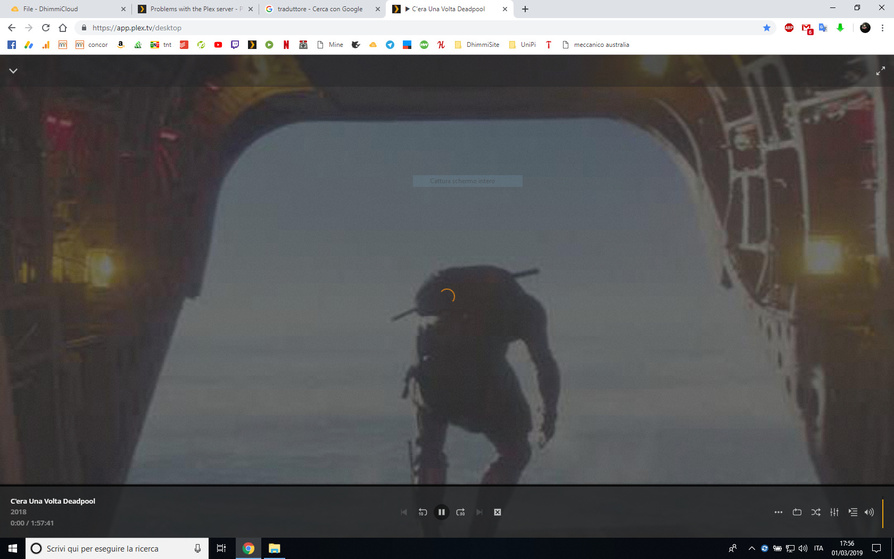Viewport: 894px width, 559px height.
Task: Switch to File - DhimmiCloud tab
Action: point(66,9)
